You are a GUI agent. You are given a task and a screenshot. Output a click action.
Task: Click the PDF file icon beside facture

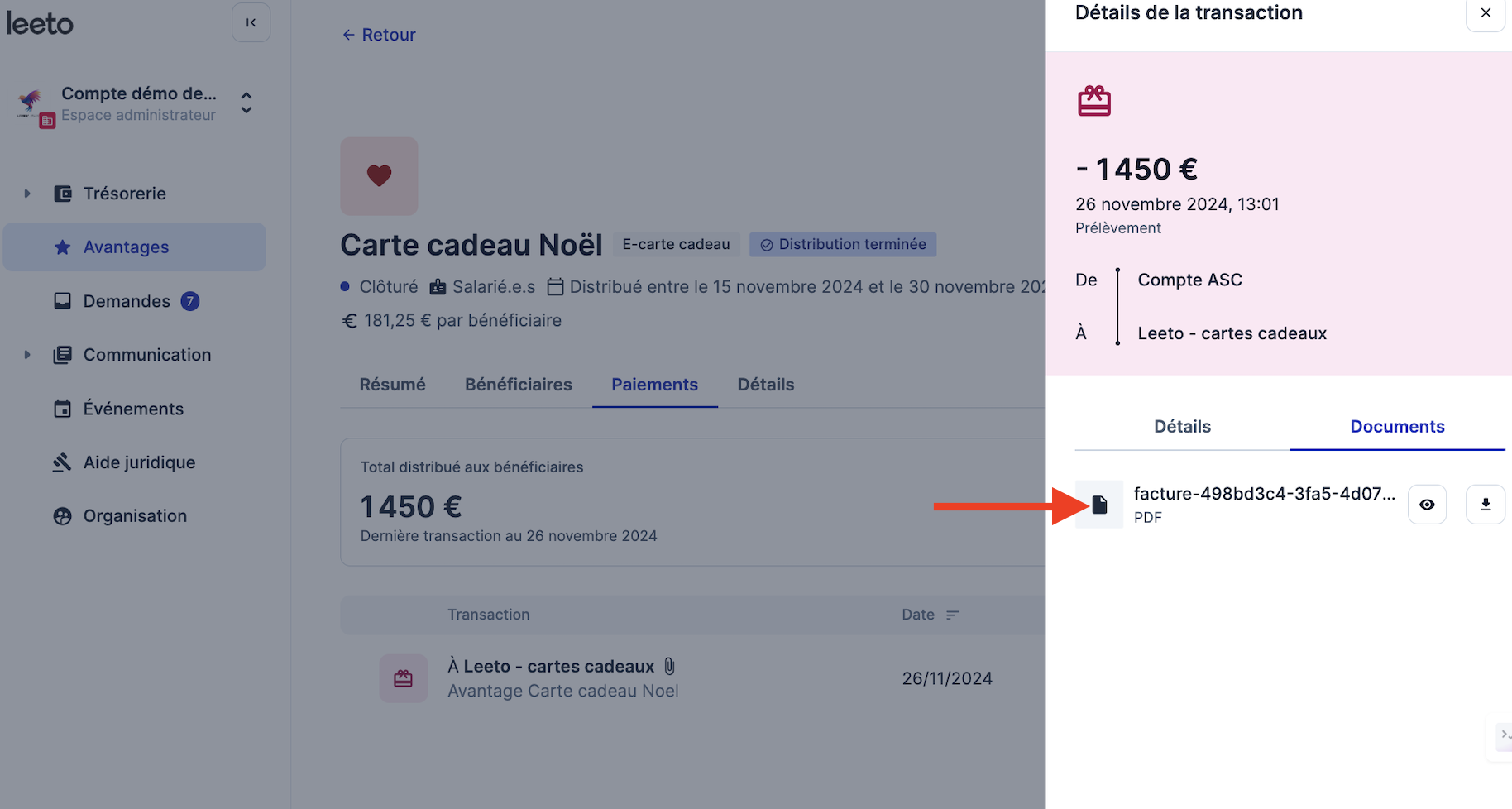point(1099,505)
